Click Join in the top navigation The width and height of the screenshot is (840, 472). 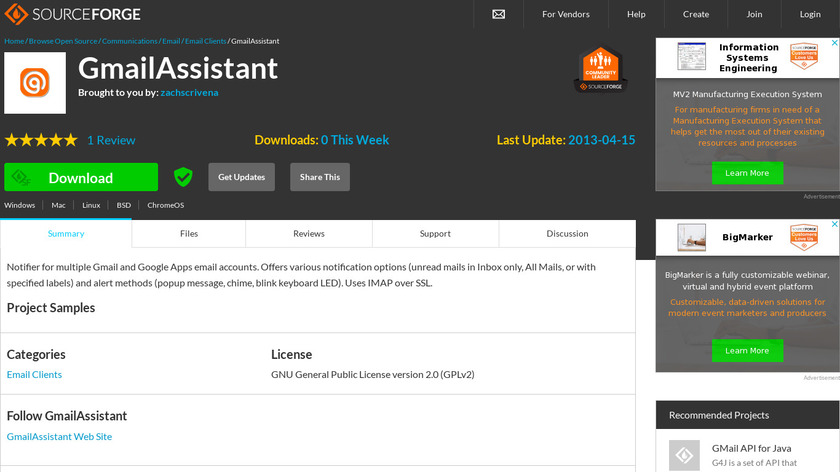pyautogui.click(x=754, y=14)
